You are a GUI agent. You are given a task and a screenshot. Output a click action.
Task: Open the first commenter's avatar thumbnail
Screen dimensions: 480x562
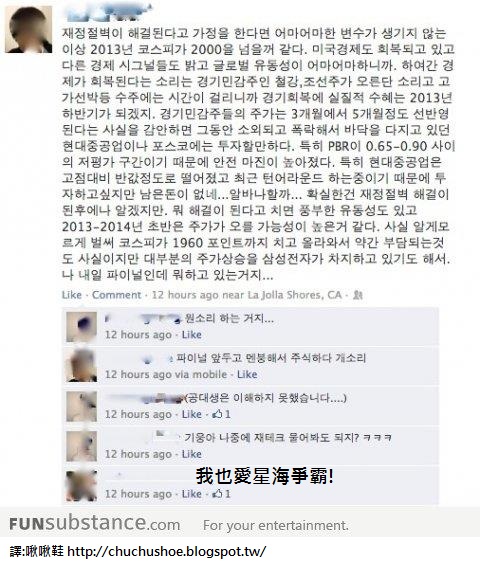tap(81, 327)
